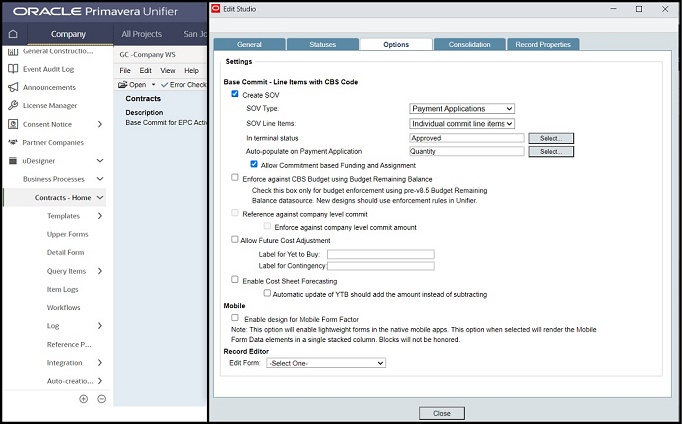
Task: Click the Announcements megaphone icon
Action: 13,87
